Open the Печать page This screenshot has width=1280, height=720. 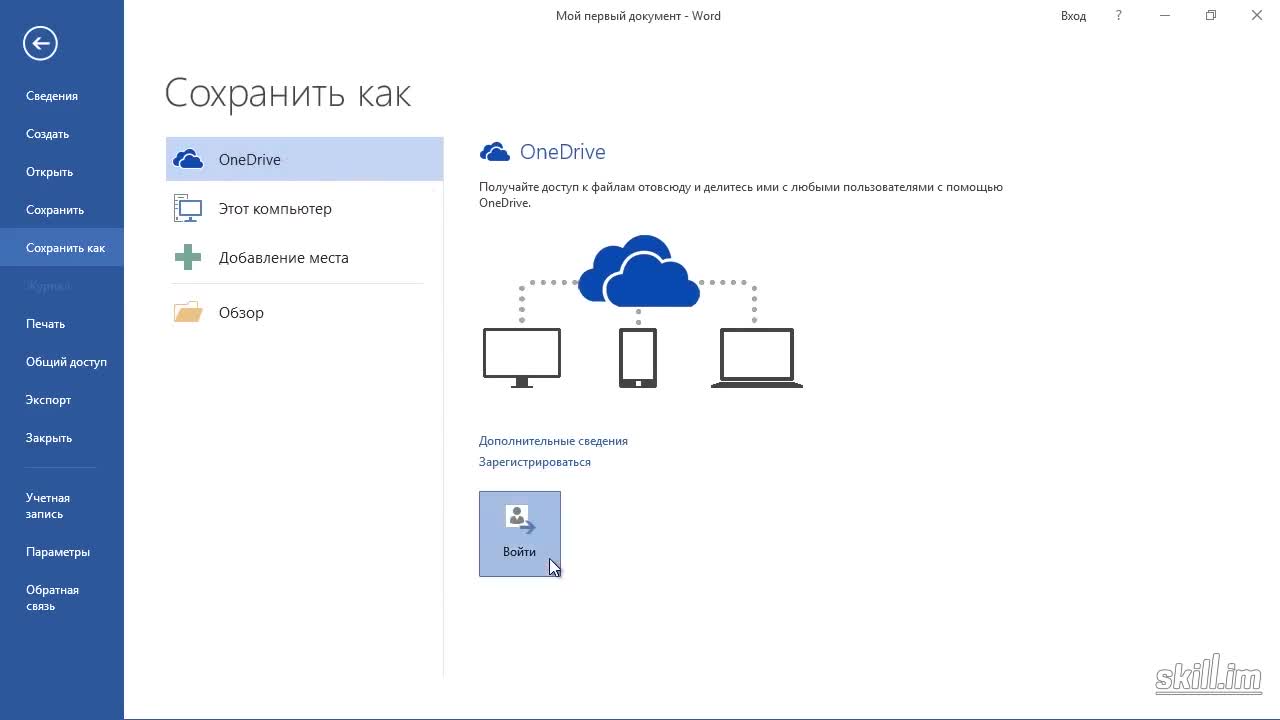62,324
